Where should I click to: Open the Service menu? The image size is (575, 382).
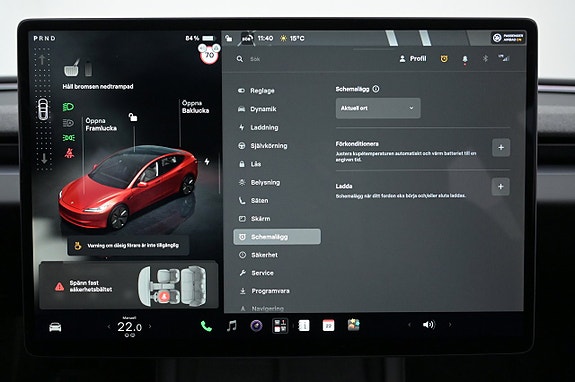pyautogui.click(x=257, y=273)
